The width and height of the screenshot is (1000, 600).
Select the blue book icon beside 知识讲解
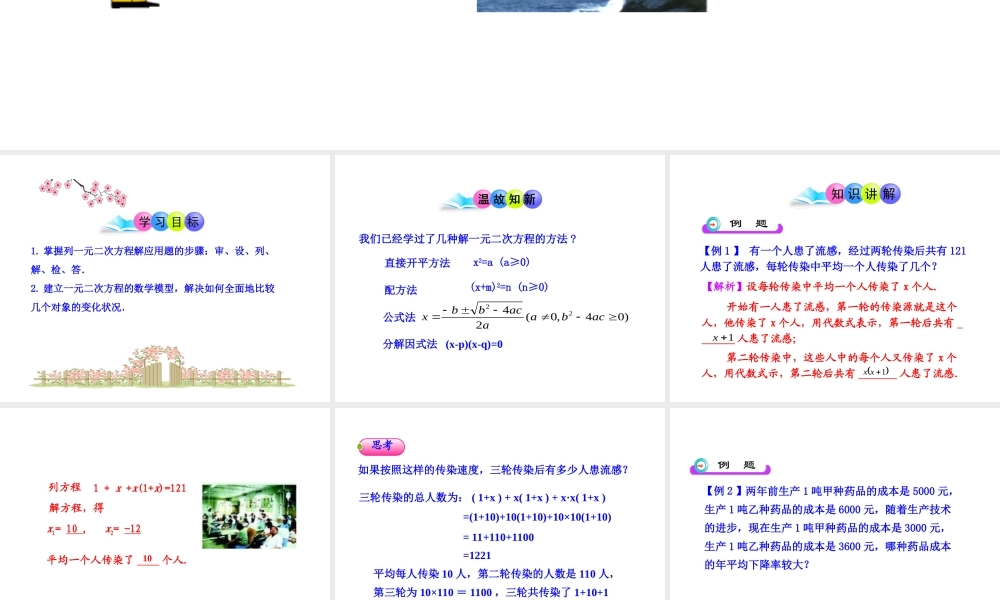(808, 193)
